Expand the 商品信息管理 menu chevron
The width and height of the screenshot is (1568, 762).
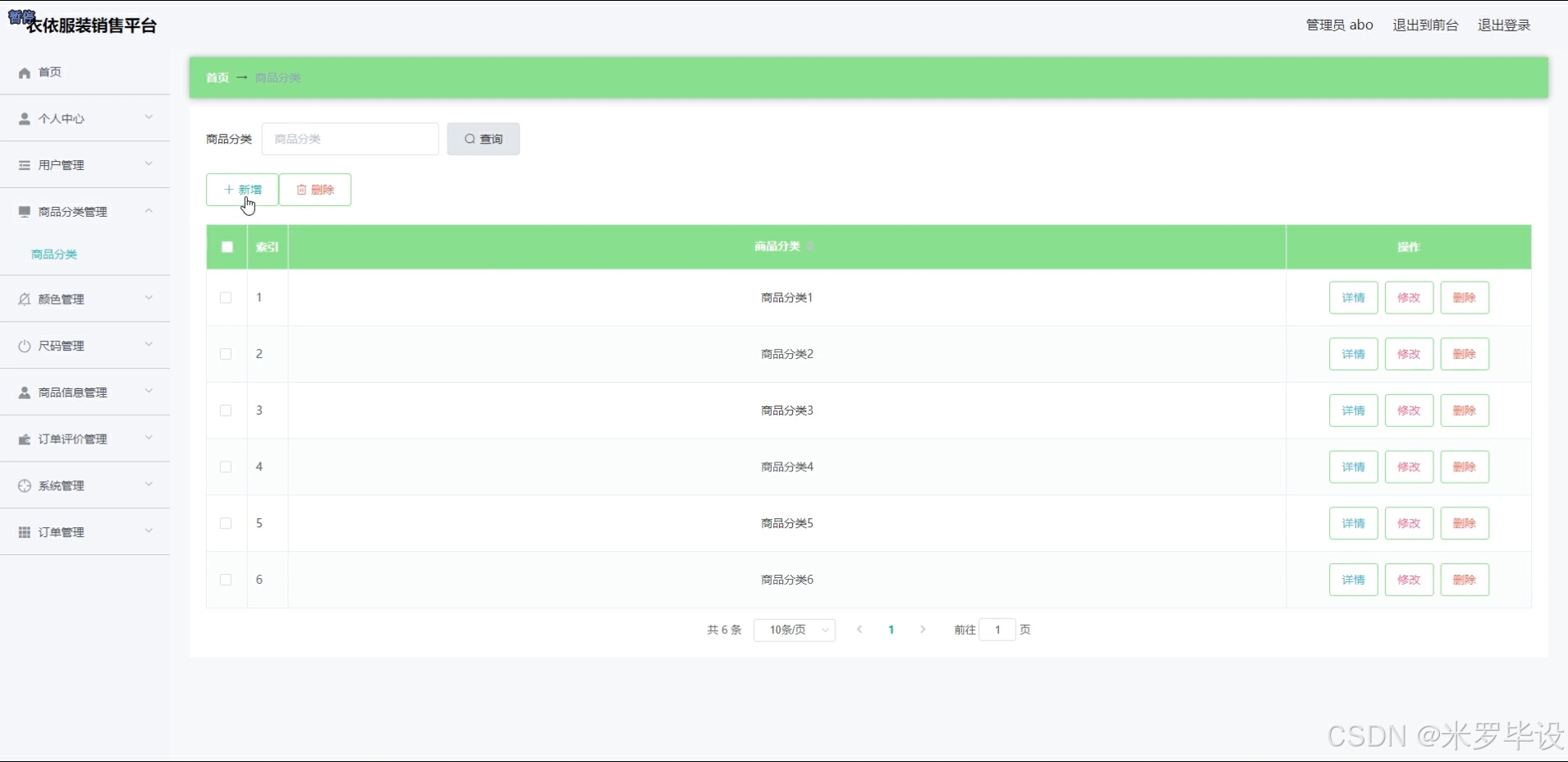(149, 392)
